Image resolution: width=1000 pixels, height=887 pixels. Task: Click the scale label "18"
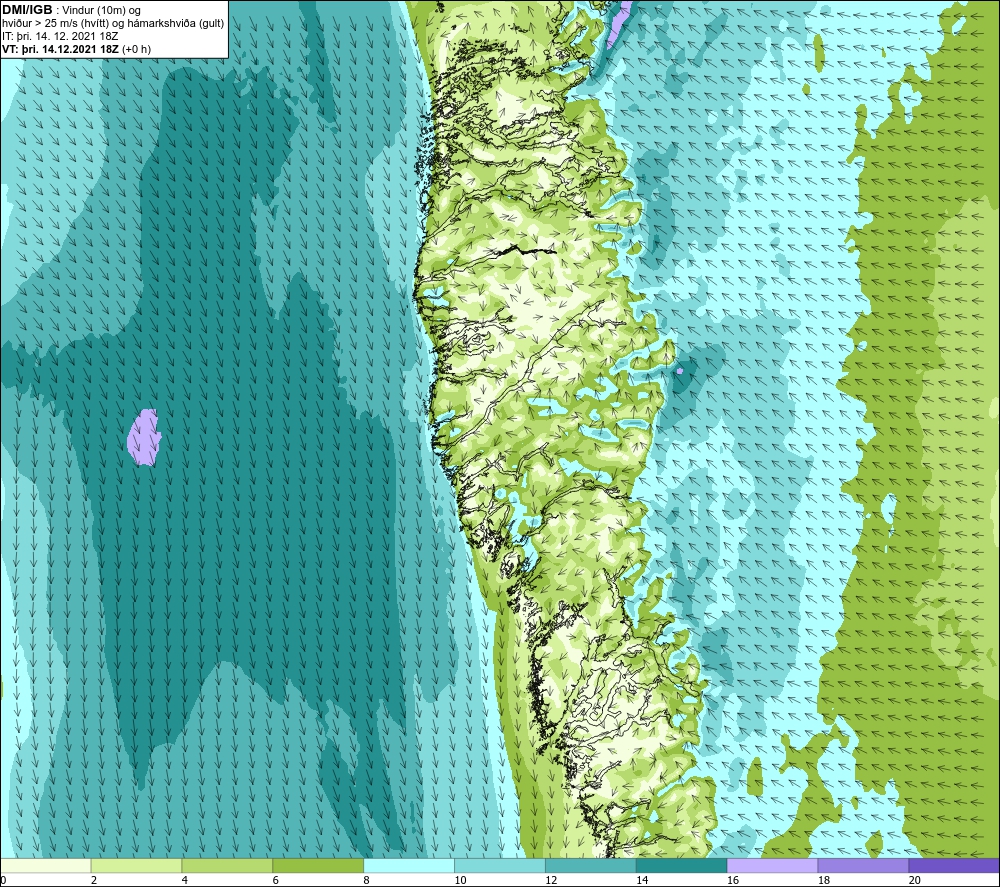823,881
